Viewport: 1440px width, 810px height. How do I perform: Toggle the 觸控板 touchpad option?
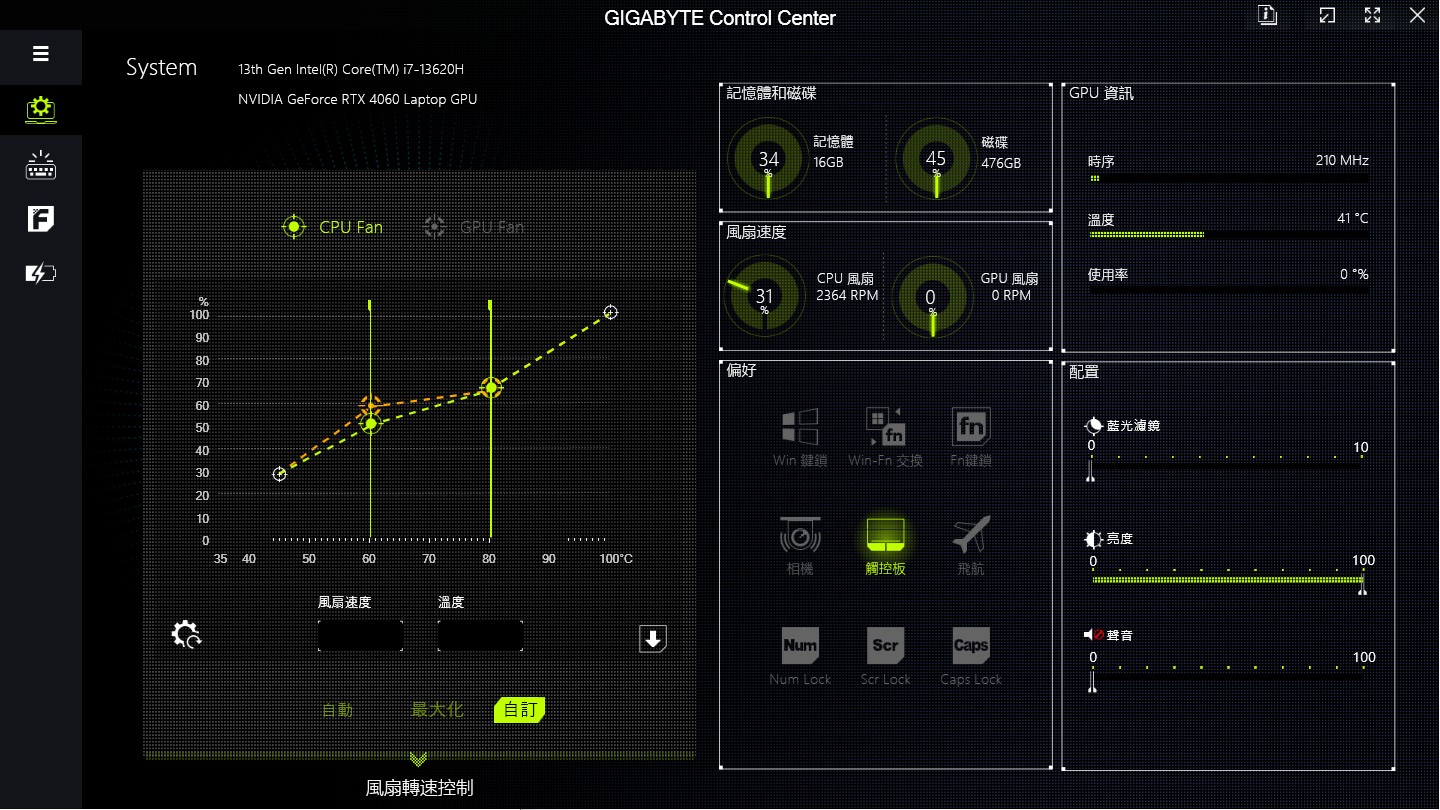[x=885, y=546]
